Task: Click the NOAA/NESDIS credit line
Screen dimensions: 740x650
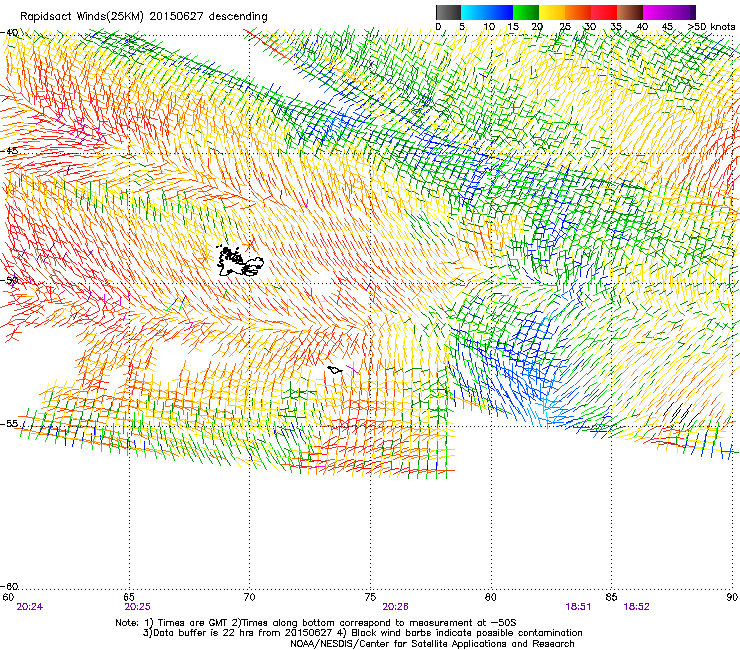Action: tap(432, 644)
